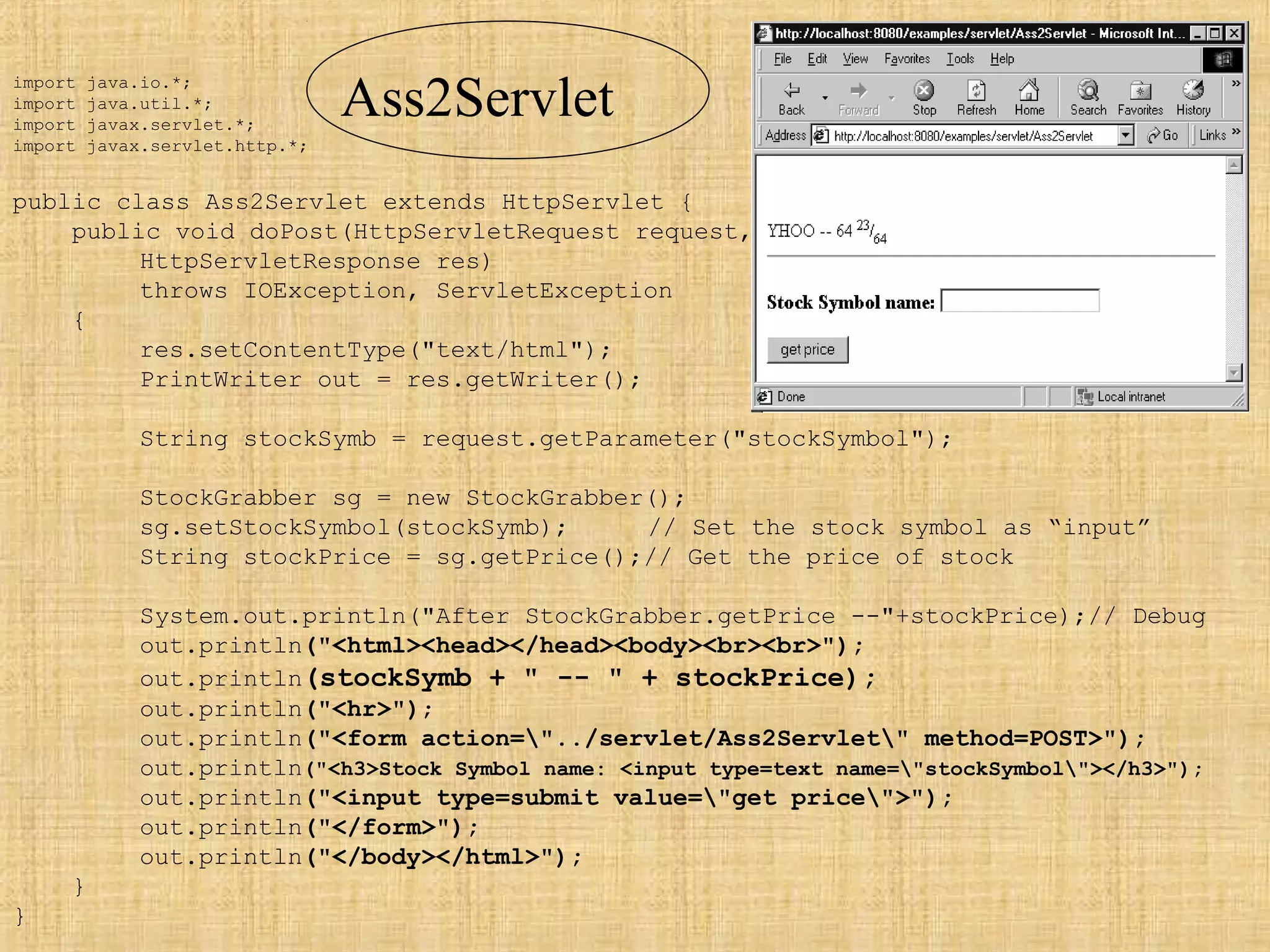The height and width of the screenshot is (952, 1270).
Task: Click the 'out.println("<hr>");' code line
Action: [286, 709]
